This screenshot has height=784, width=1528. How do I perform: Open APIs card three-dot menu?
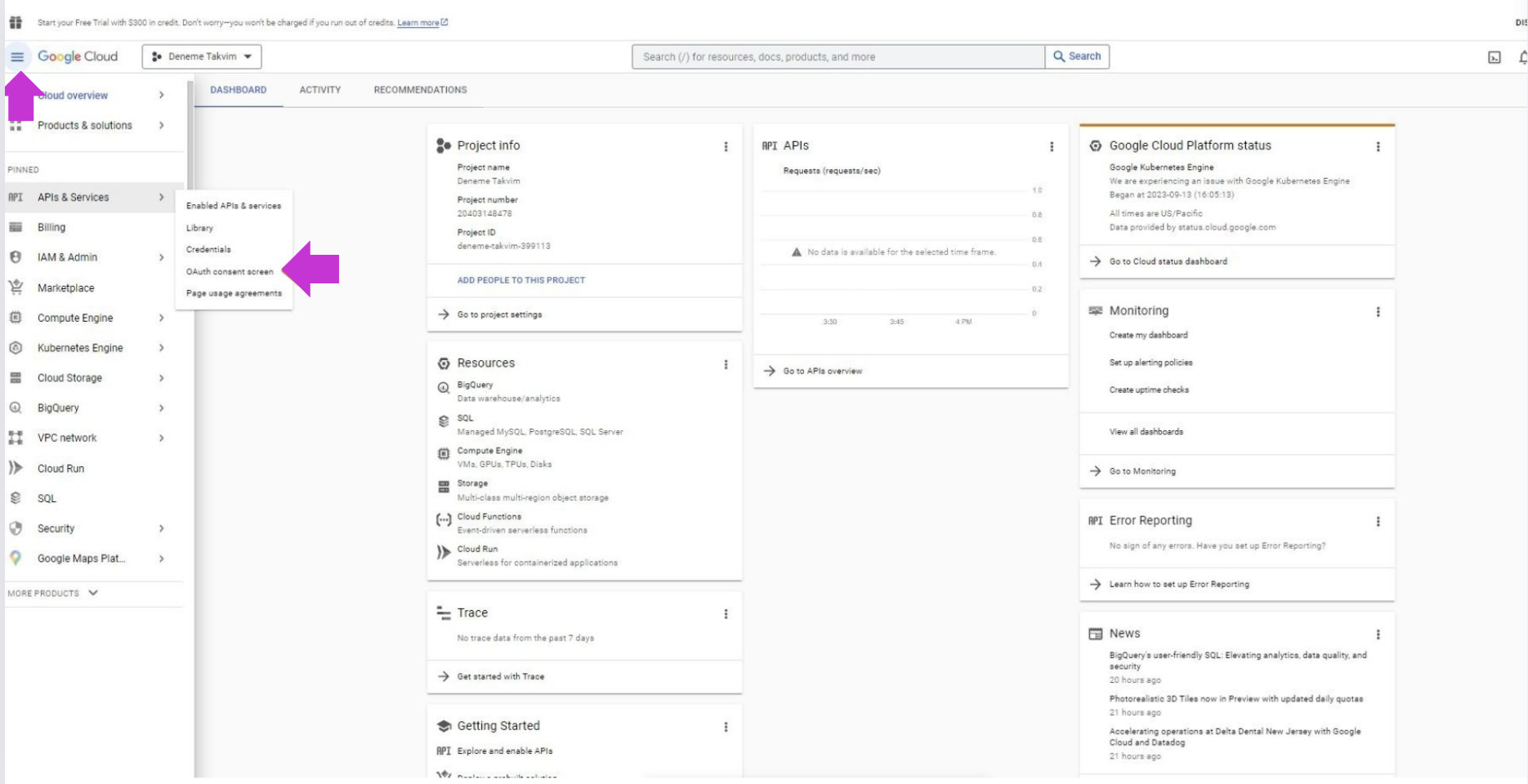pyautogui.click(x=1052, y=147)
